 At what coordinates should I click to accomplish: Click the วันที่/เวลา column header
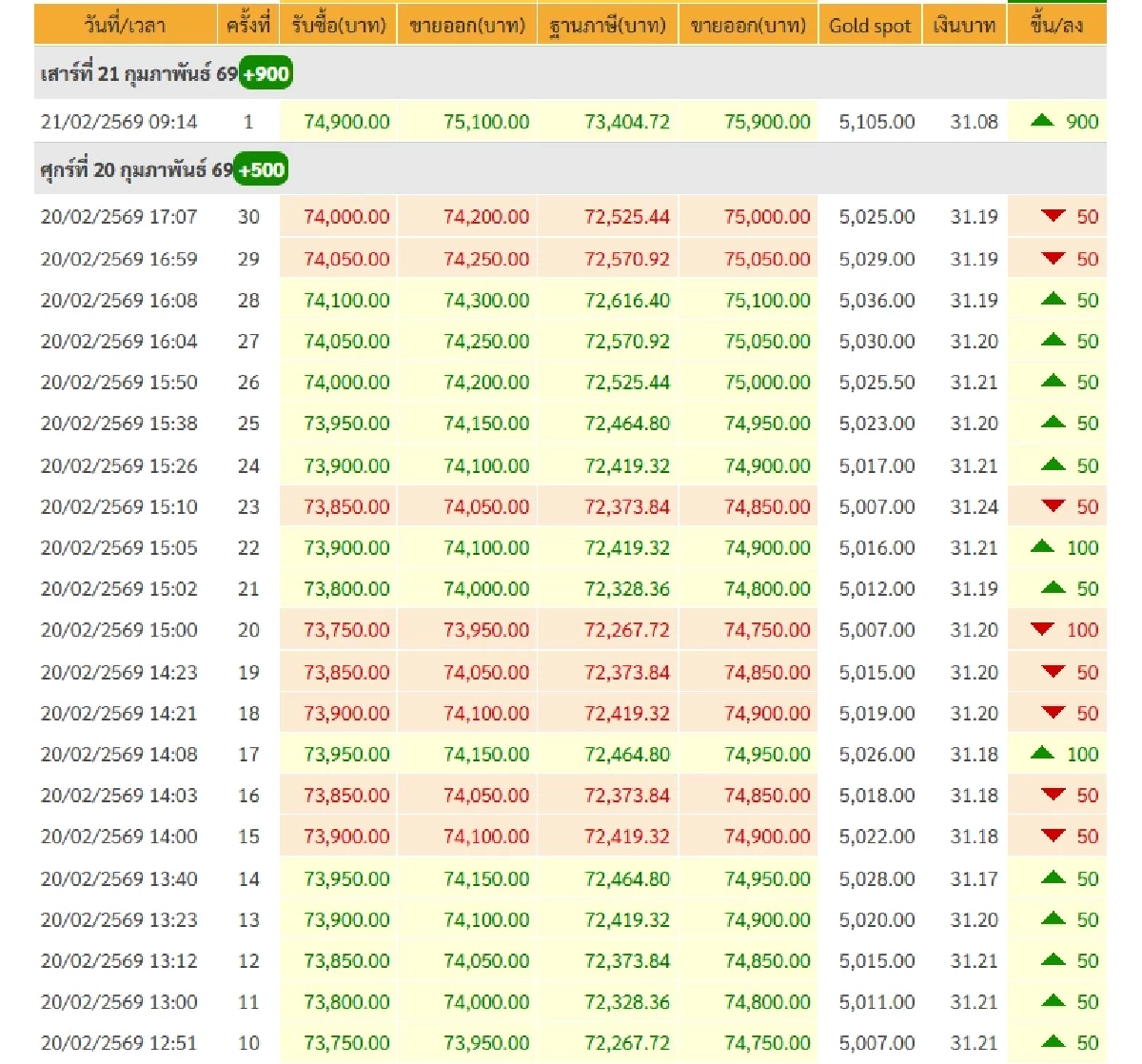(125, 26)
